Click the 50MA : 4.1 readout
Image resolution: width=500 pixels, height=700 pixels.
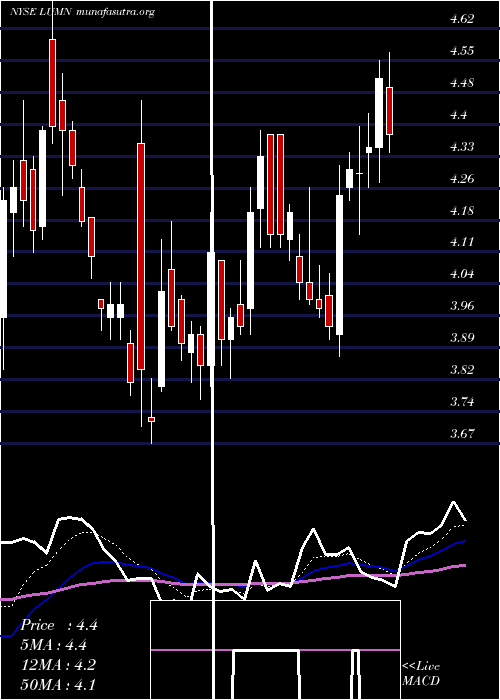pyautogui.click(x=58, y=684)
